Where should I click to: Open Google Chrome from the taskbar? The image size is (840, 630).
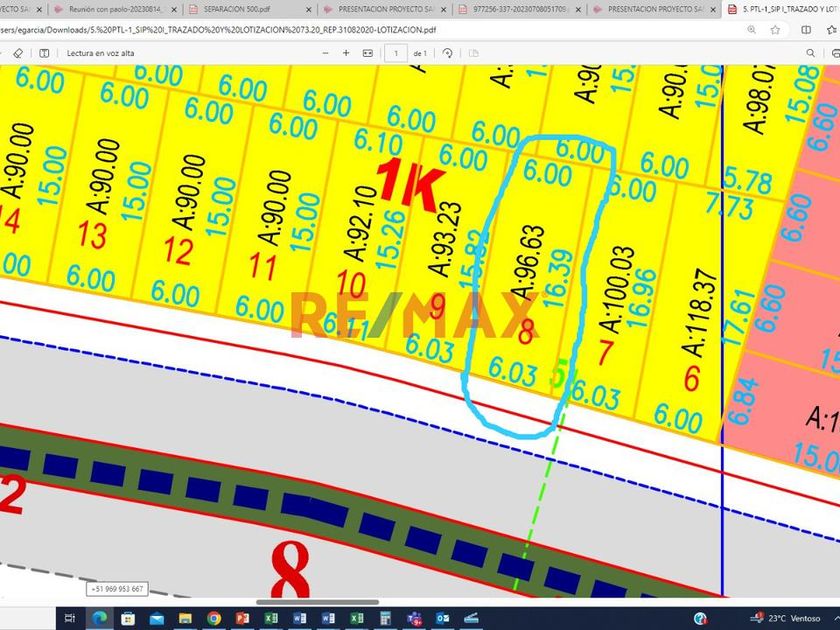click(x=214, y=619)
